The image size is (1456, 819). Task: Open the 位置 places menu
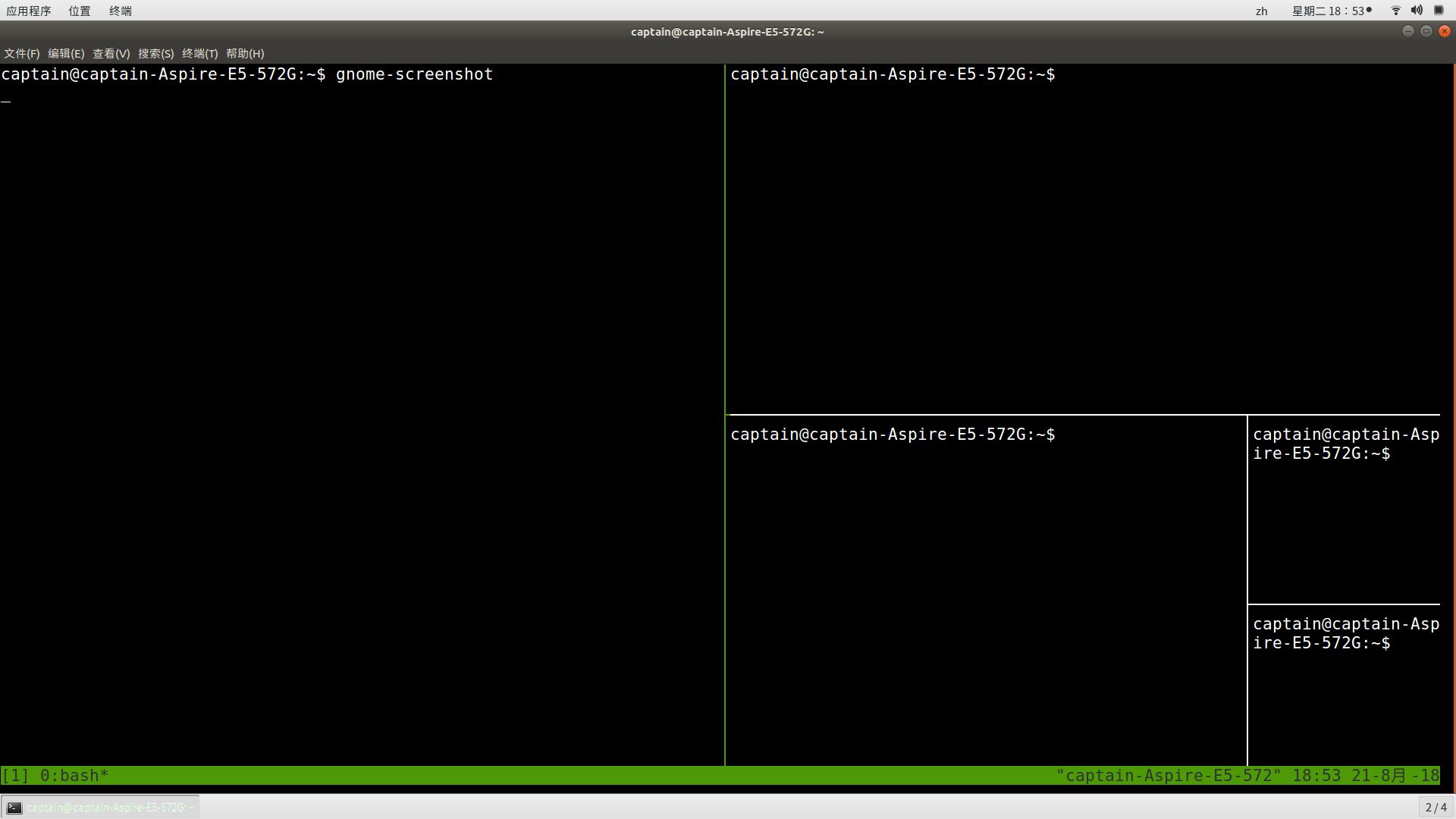(x=79, y=11)
